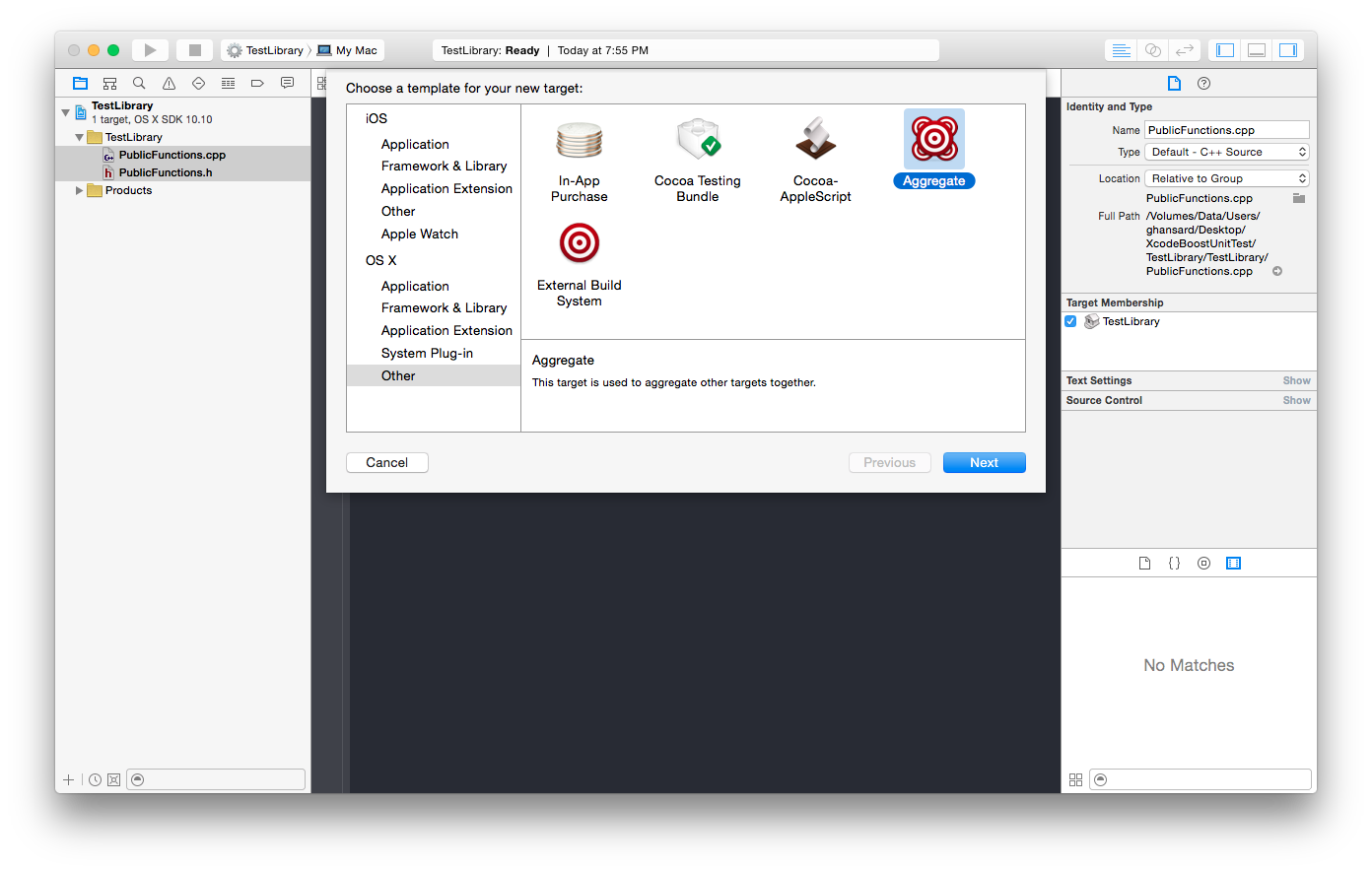Run the TestLibrary scheme with Play button
Screen dimensions: 1372x872
(x=150, y=50)
